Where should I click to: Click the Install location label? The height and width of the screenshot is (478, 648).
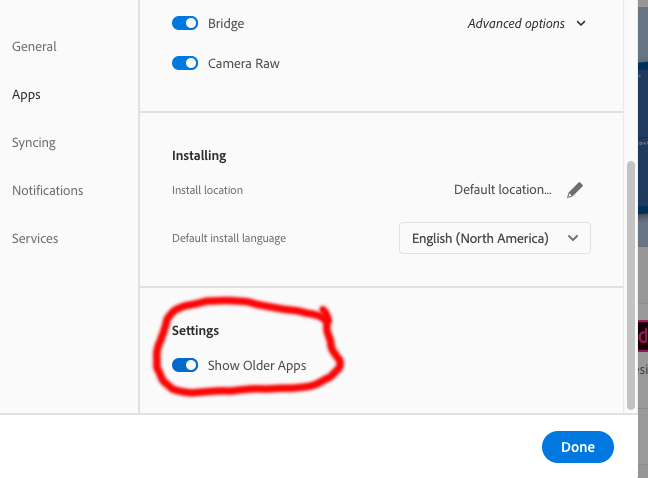click(x=207, y=190)
